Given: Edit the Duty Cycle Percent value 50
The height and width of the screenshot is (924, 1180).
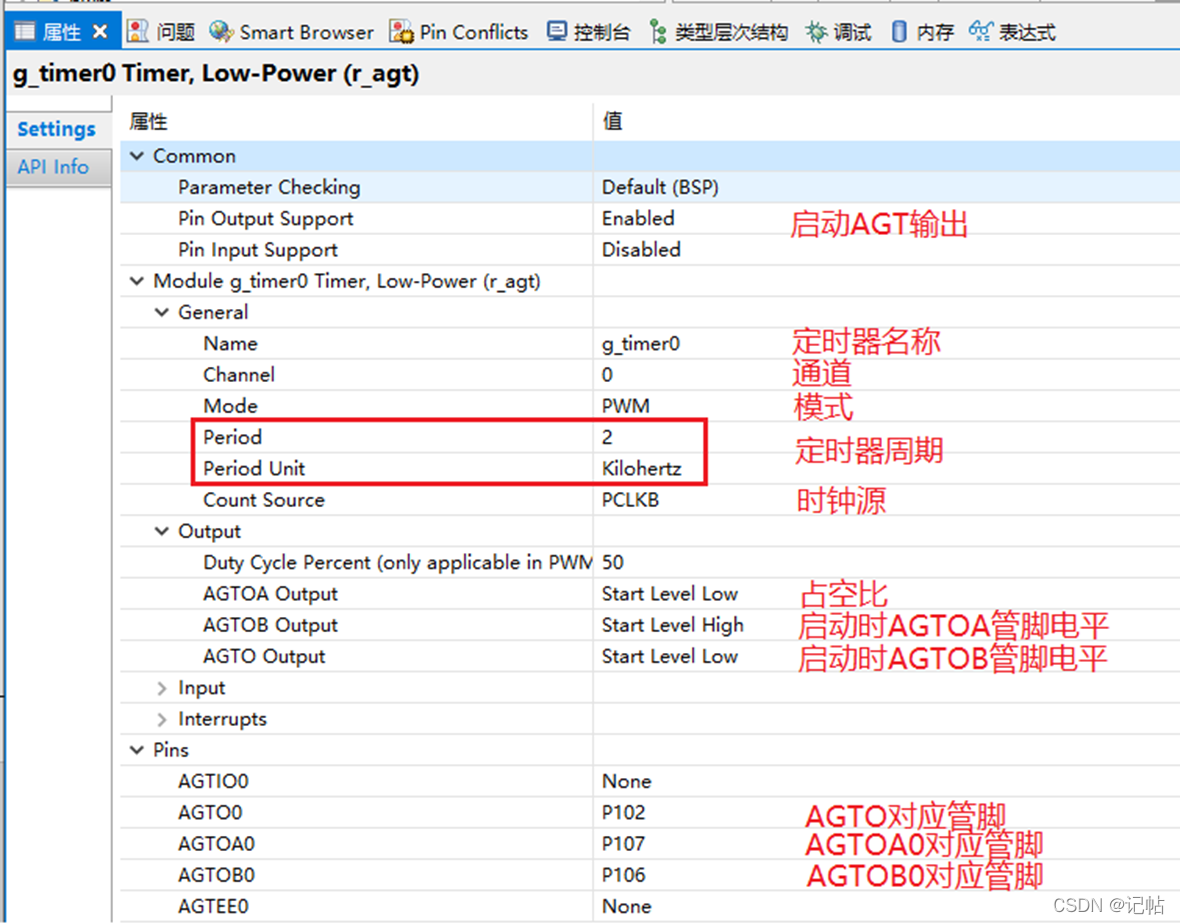Looking at the screenshot, I should coord(613,563).
